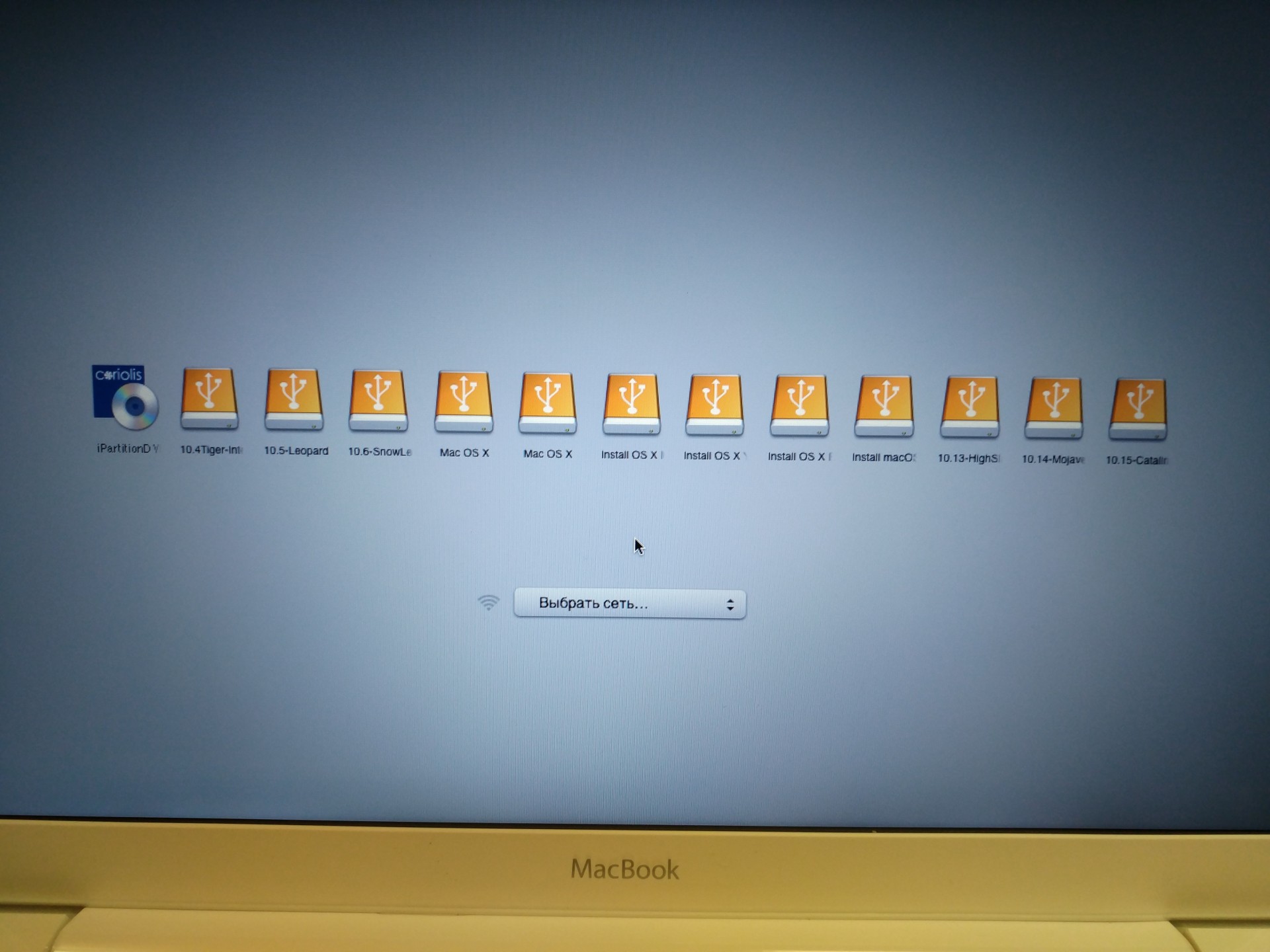Choose Install OS X drive before Install macOS
The image size is (1270, 952).
(x=800, y=407)
